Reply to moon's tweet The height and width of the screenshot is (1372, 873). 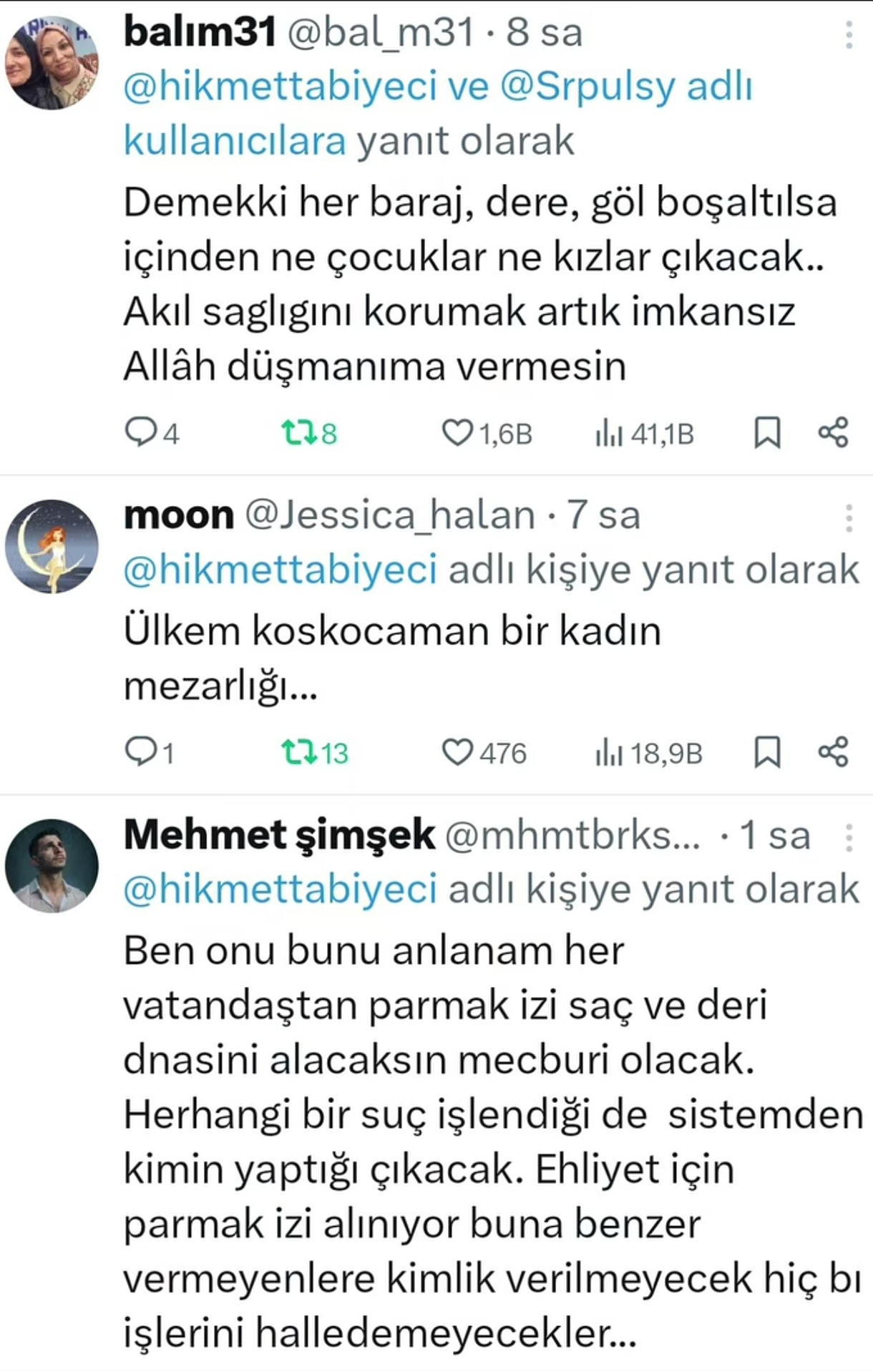coord(140,751)
